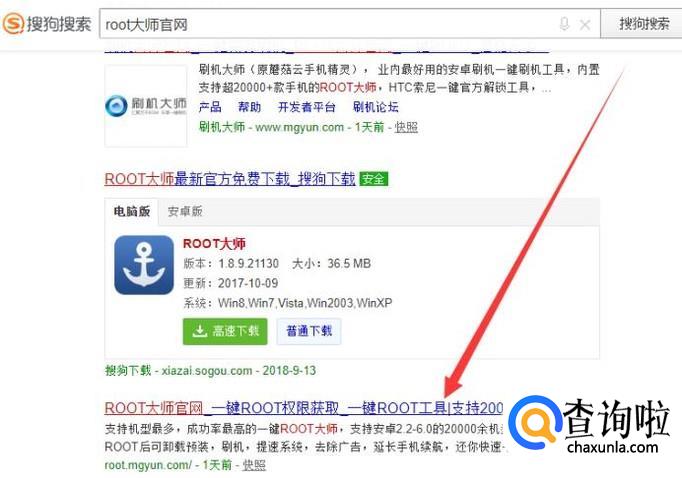Screen dimensions: 682x478
Task: Click the 刷机大师 - www.mgyun.com URL text
Action: (x=271, y=127)
